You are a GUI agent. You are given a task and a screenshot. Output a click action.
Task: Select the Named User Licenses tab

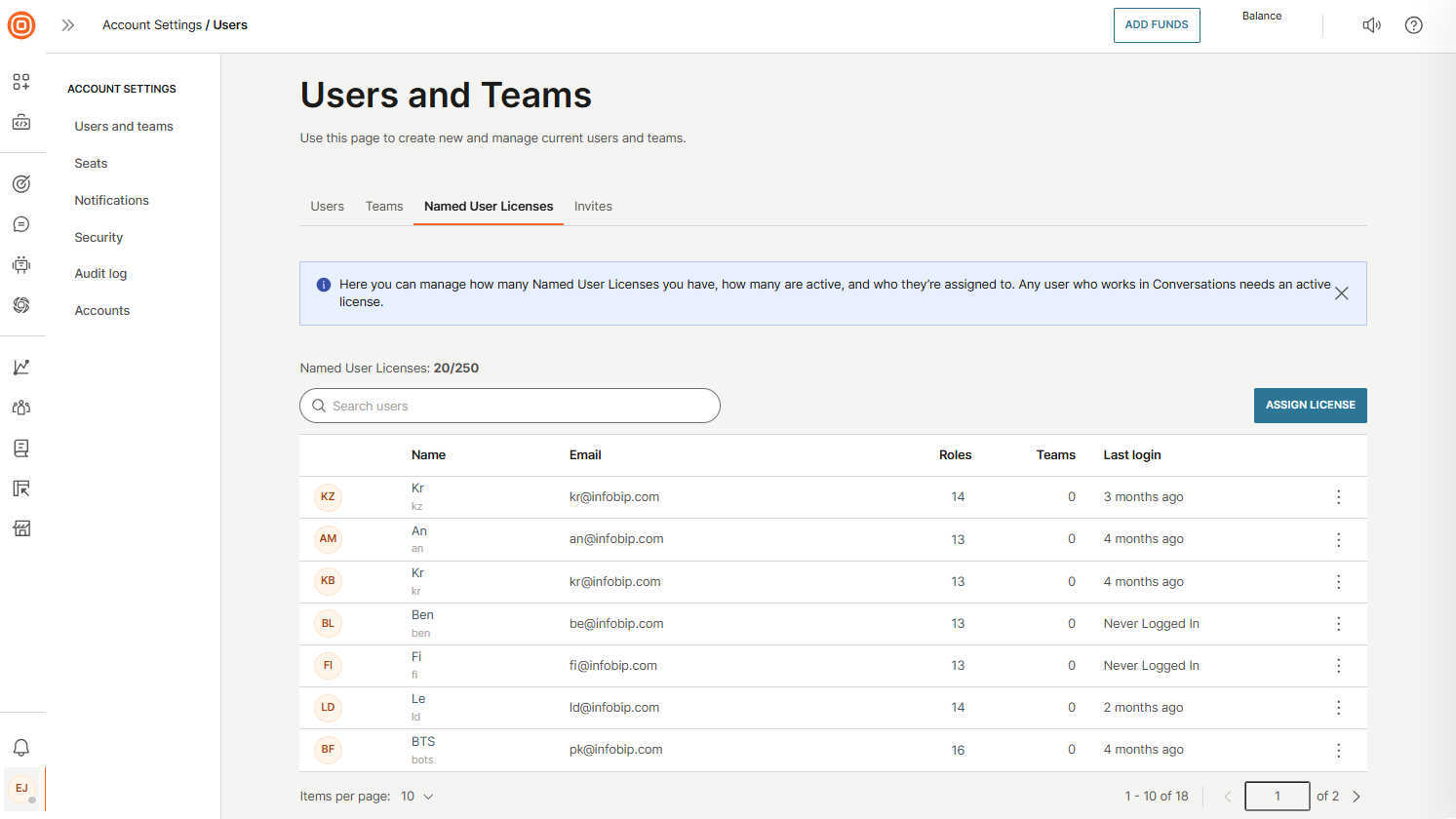pos(489,207)
